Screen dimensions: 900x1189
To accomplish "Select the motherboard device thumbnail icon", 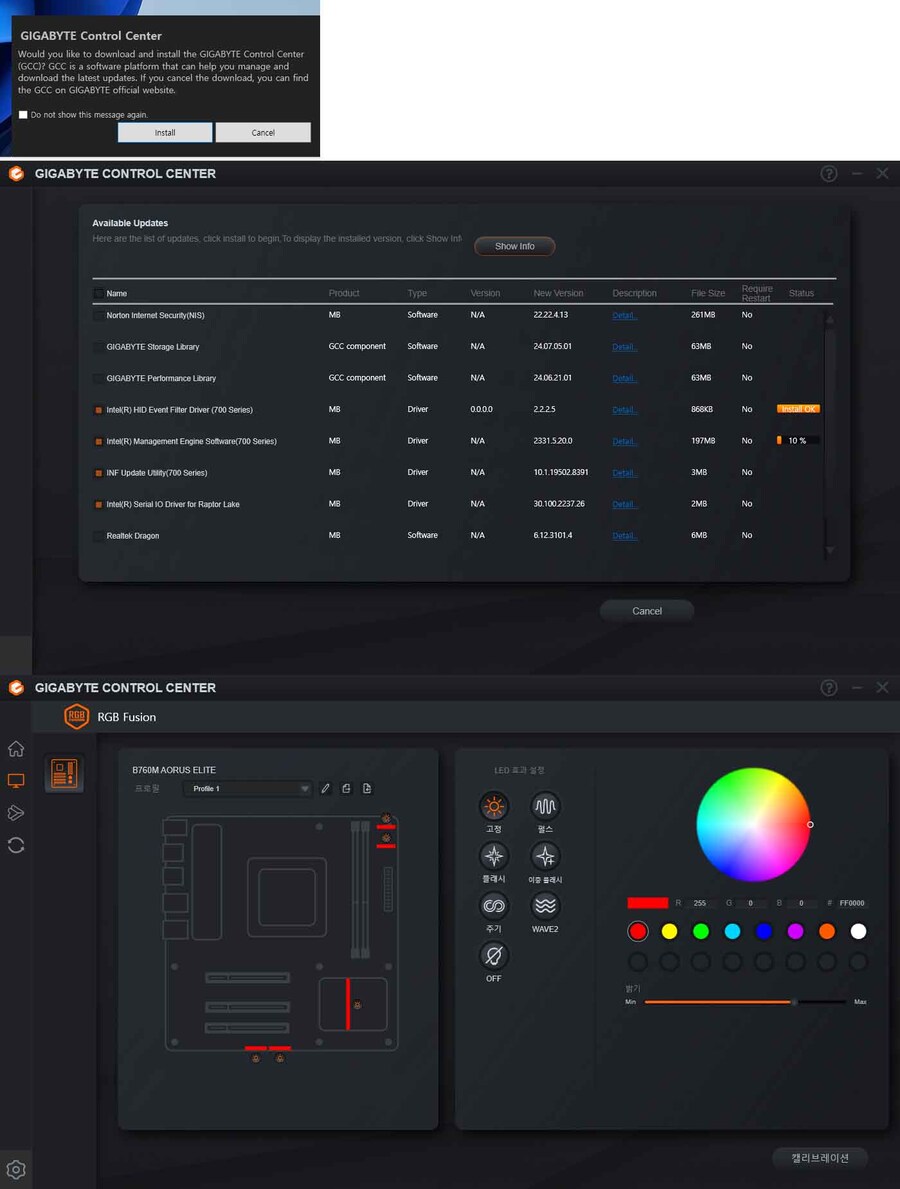I will (64, 774).
